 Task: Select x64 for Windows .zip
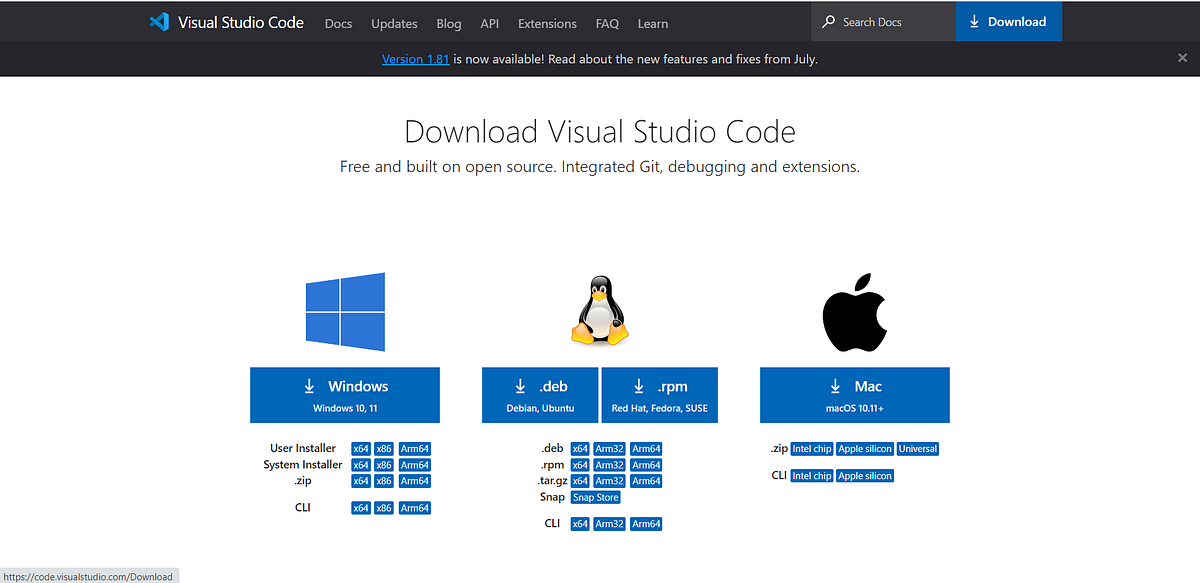[x=361, y=481]
